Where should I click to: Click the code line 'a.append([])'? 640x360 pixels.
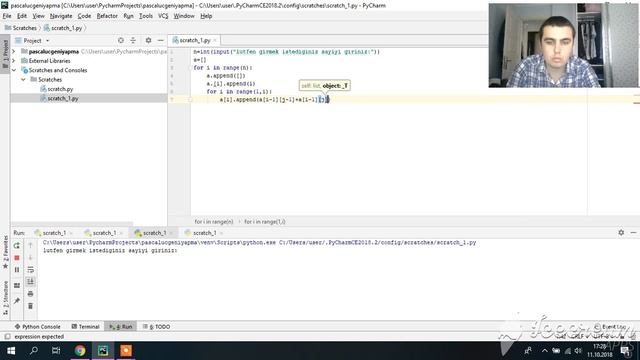click(x=226, y=76)
